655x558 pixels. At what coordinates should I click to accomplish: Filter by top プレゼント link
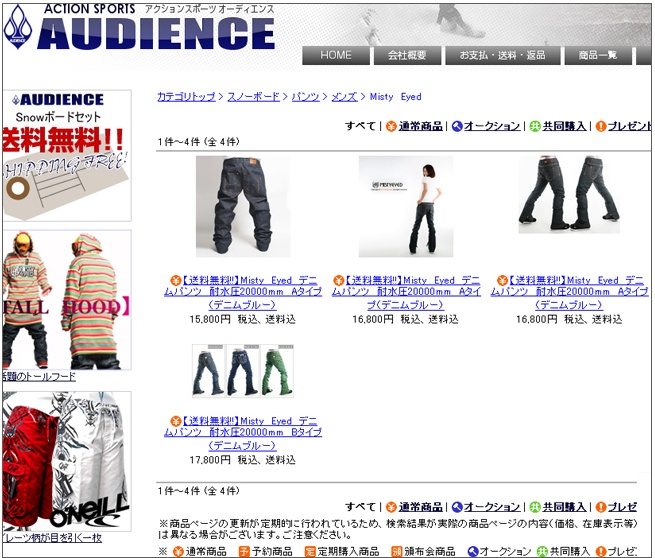point(630,126)
